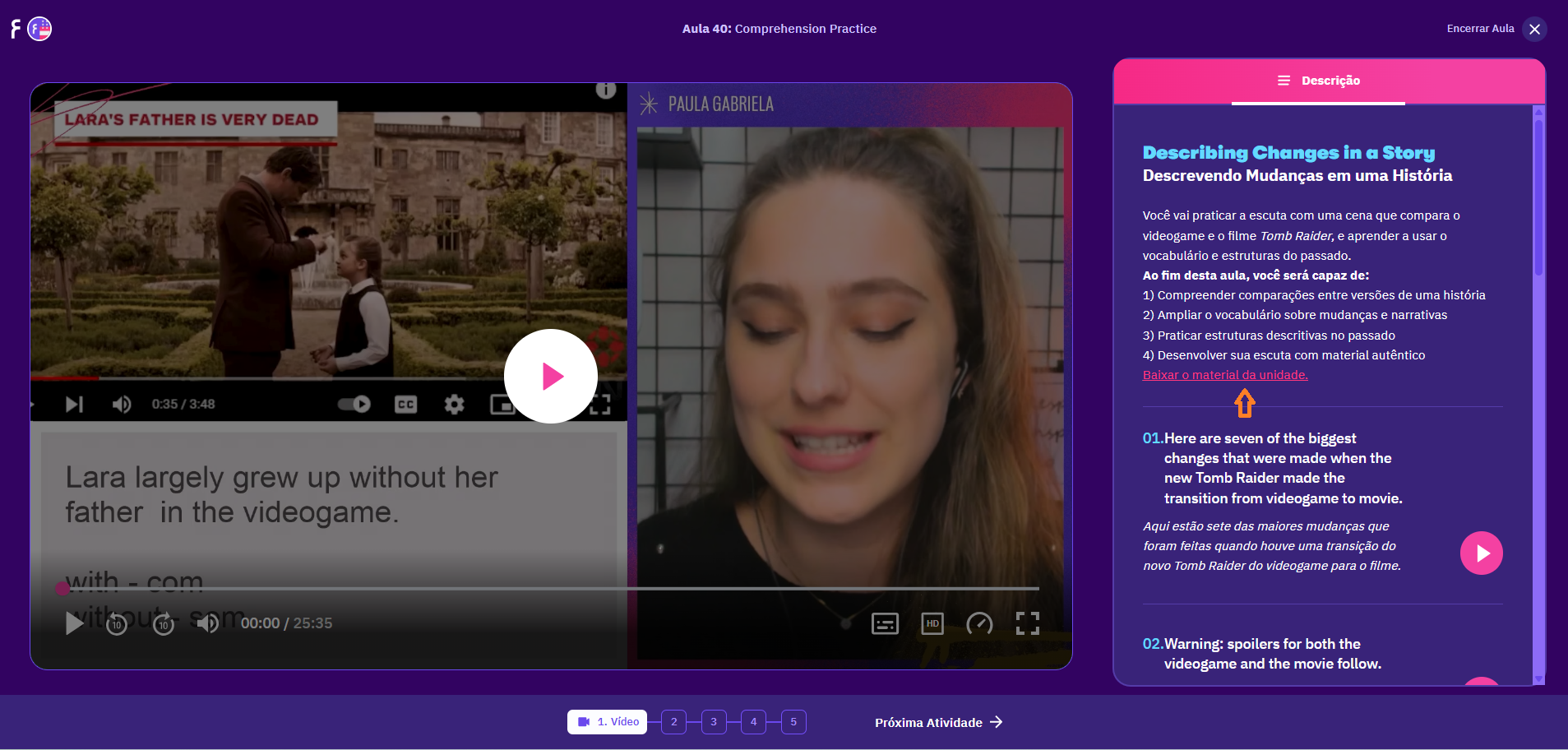Click Portuguese translation of sentence 01
1568x750 pixels.
tap(1272, 546)
